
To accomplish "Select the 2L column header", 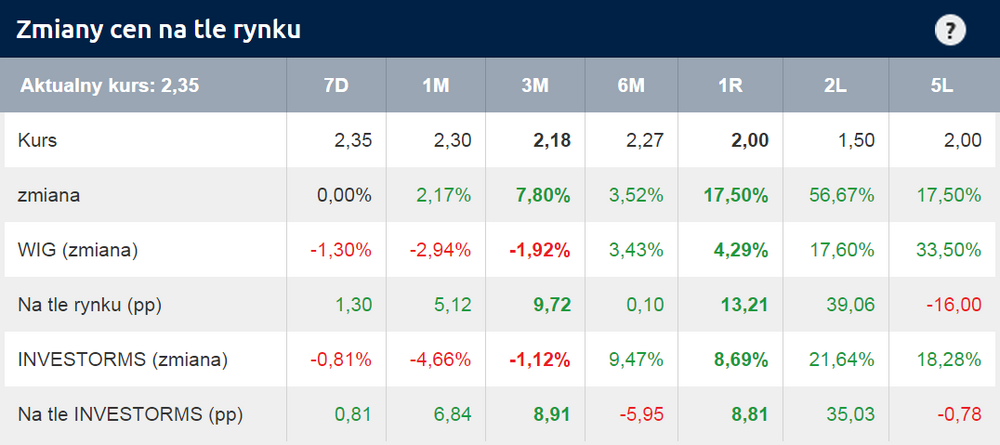I will coord(836,85).
